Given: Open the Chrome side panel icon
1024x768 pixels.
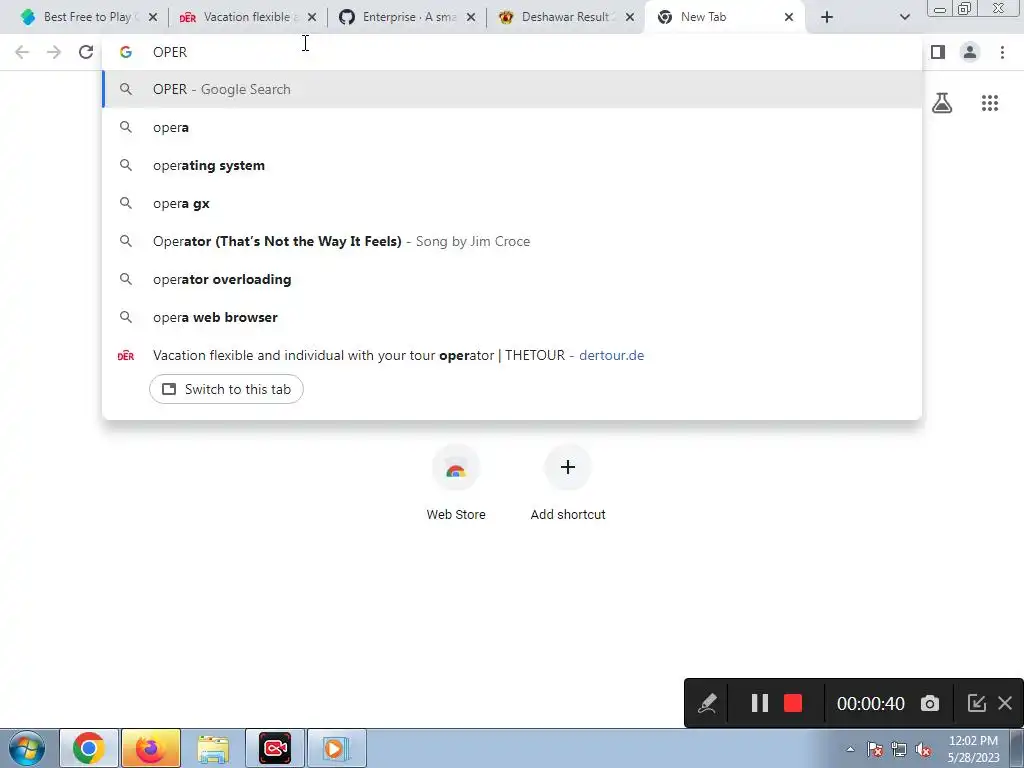Looking at the screenshot, I should (938, 52).
